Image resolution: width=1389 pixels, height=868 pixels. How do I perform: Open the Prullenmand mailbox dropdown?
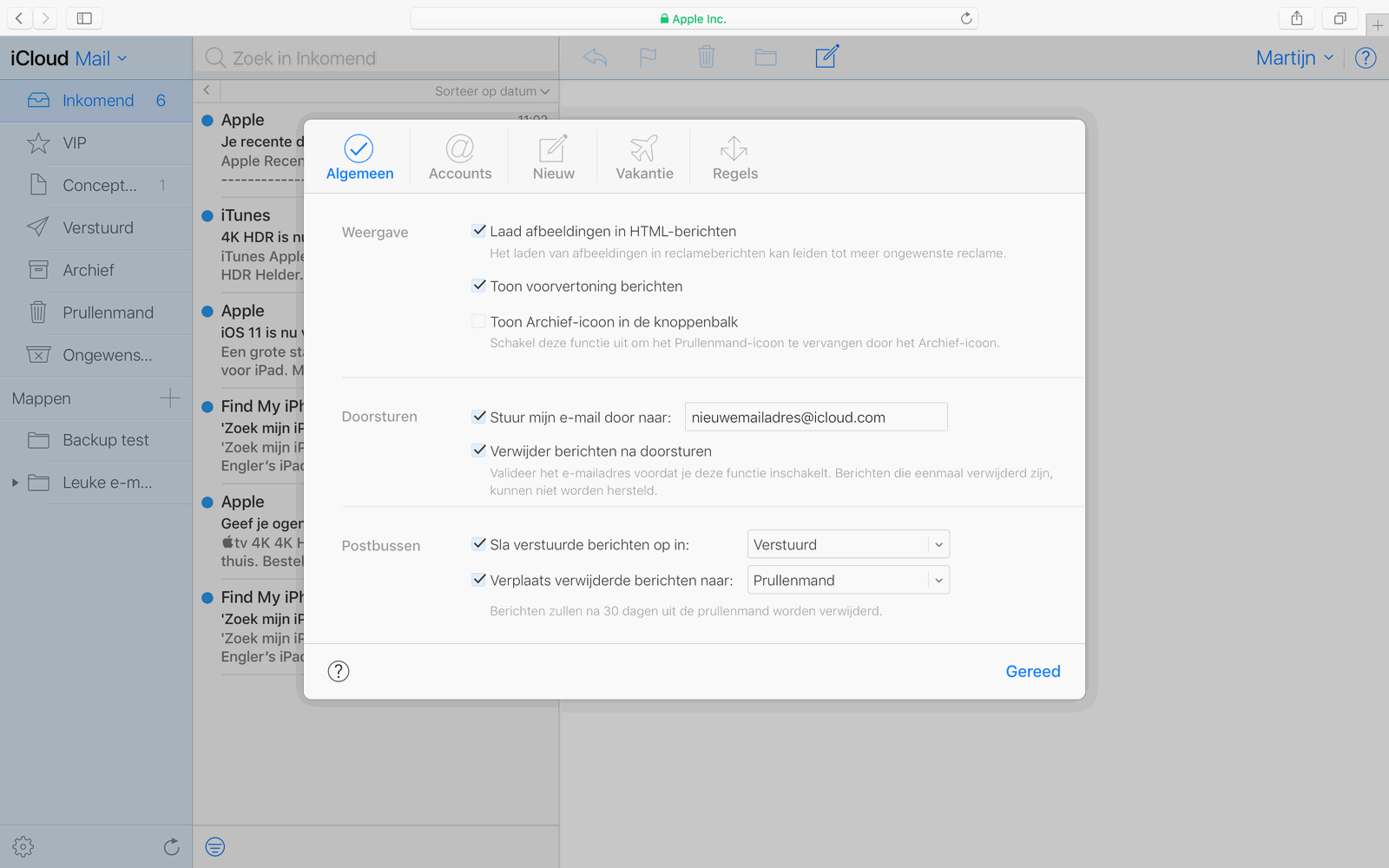click(x=848, y=580)
